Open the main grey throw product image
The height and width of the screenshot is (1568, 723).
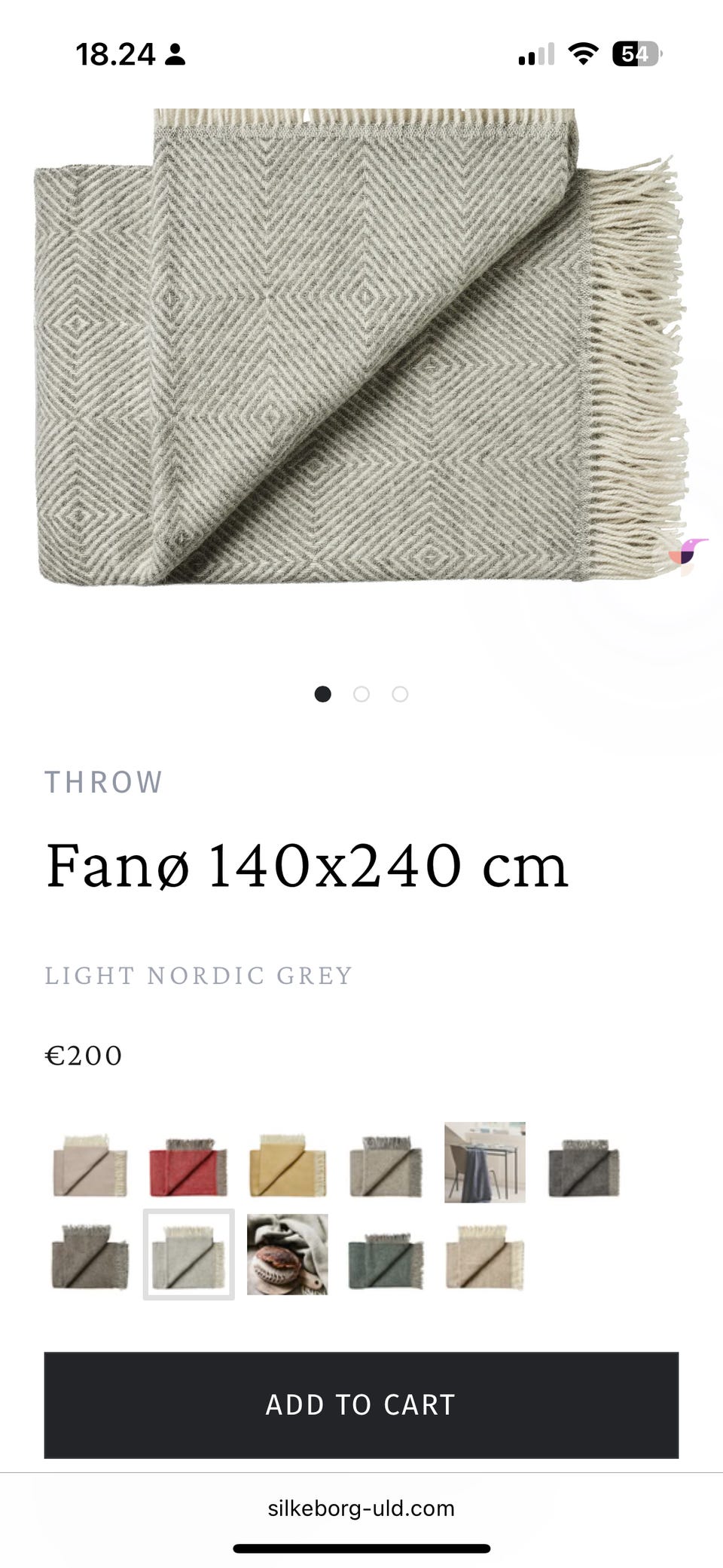[x=361, y=347]
